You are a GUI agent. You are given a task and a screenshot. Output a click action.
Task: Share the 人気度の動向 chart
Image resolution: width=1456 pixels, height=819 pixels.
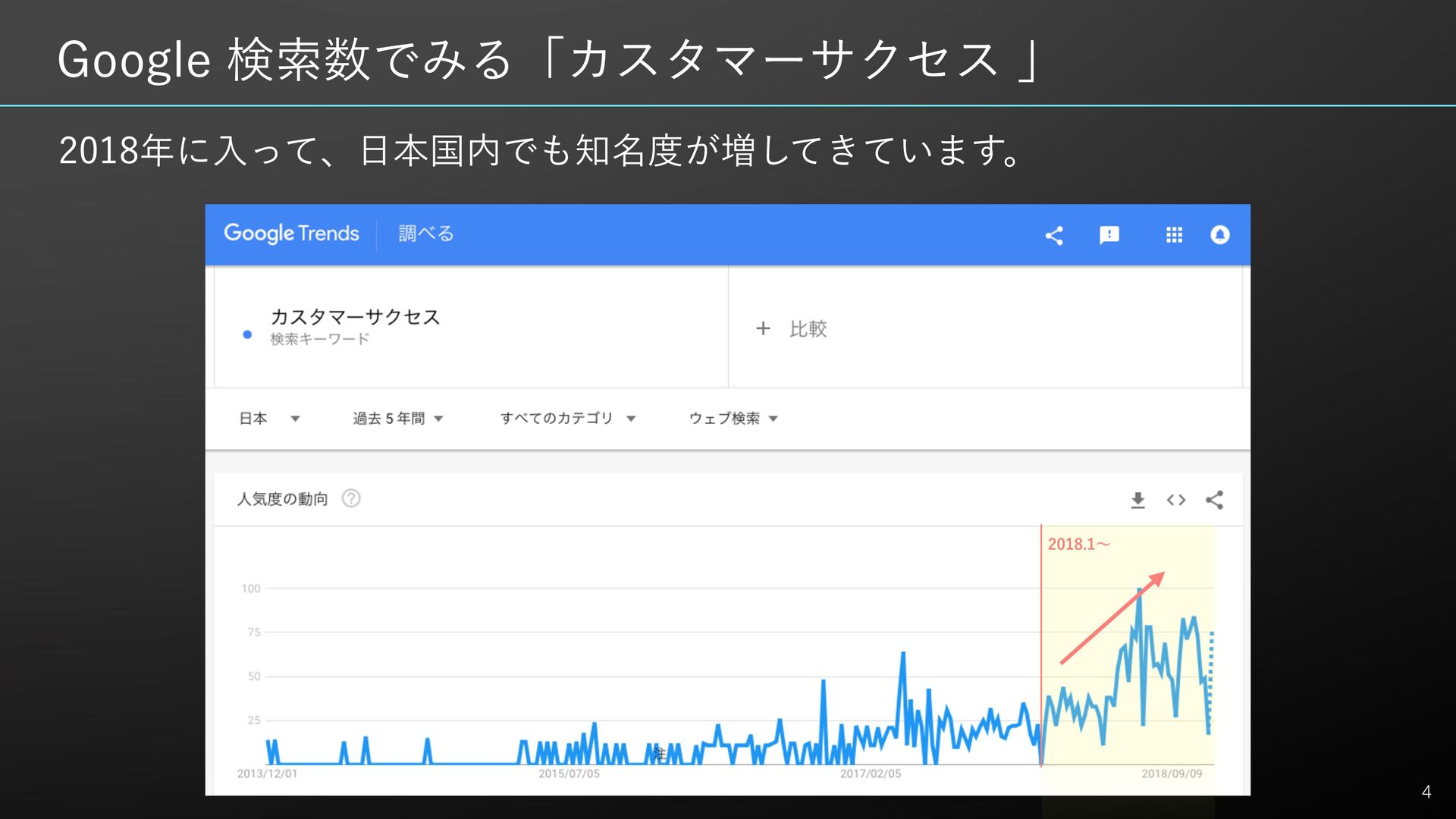pos(1214,500)
